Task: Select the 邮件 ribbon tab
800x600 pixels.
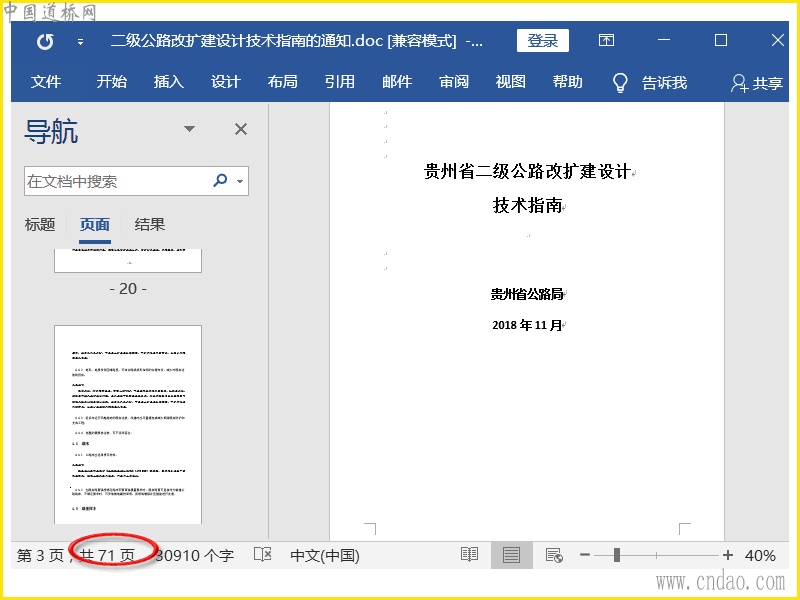Action: pos(397,82)
